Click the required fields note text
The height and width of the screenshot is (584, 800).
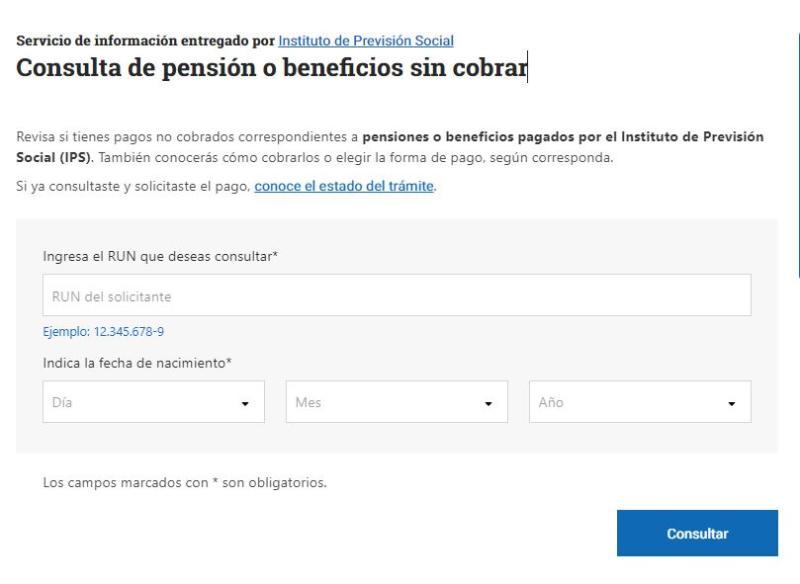(x=186, y=484)
